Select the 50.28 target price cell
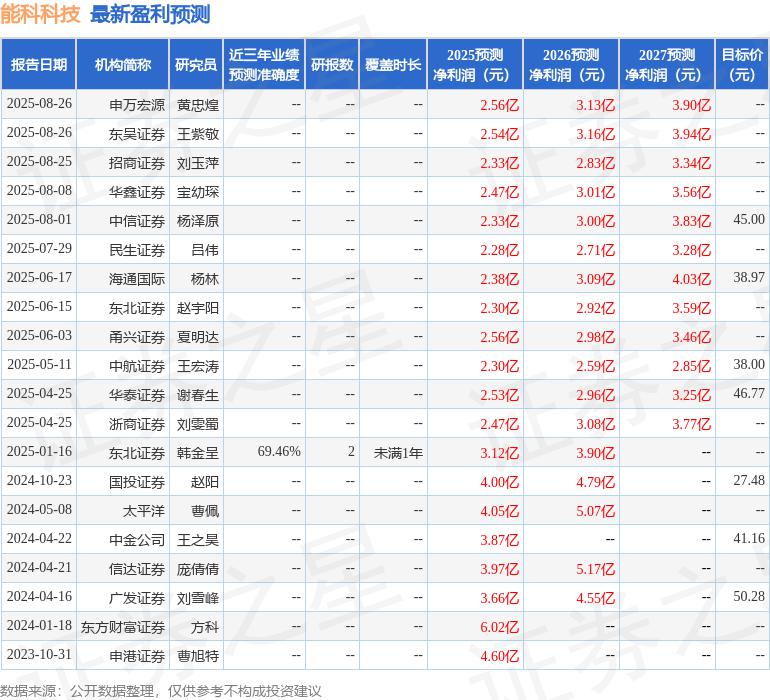Screen dimensions: 770x700 tap(748, 597)
